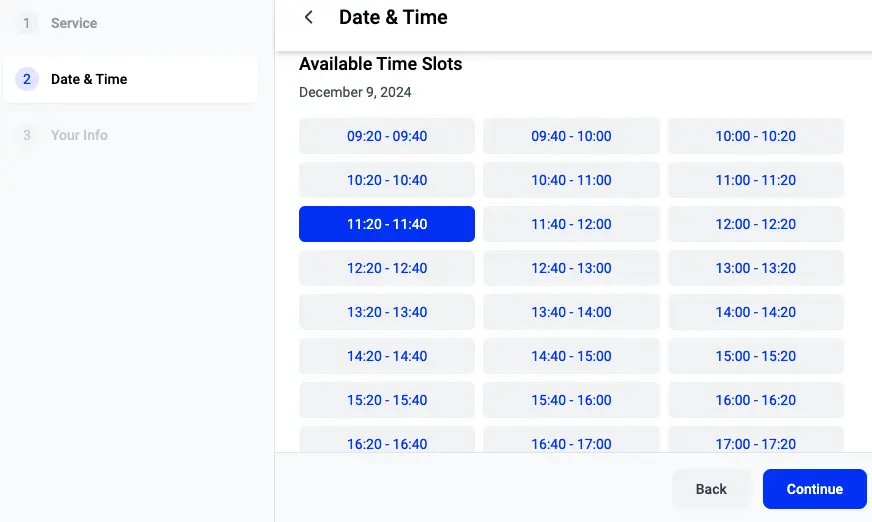Image resolution: width=872 pixels, height=522 pixels.
Task: Go to the Your Info step
Action: coord(79,135)
